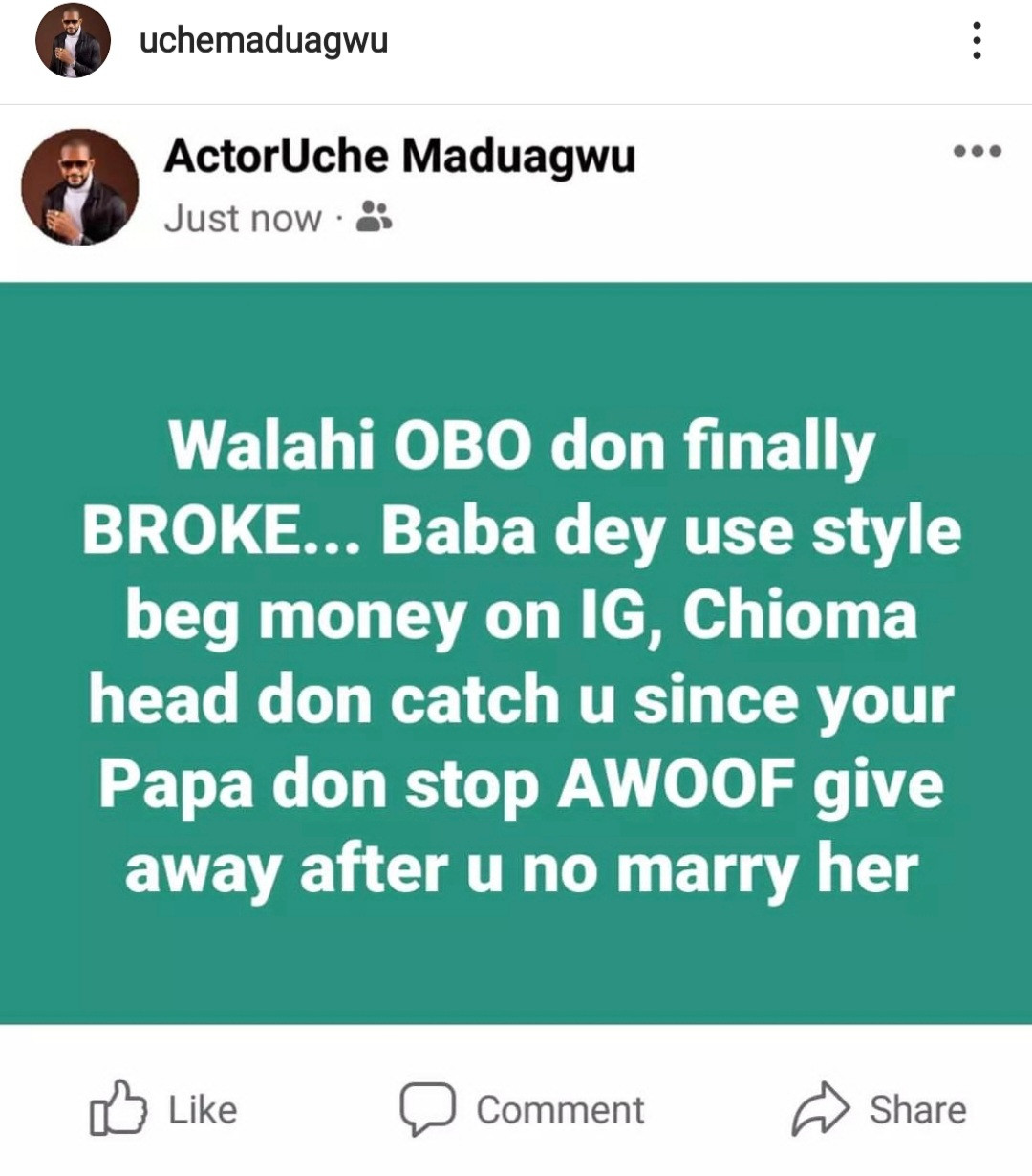Click the "away after u no marry her" line
The height and width of the screenshot is (1176, 1032).
tap(522, 870)
